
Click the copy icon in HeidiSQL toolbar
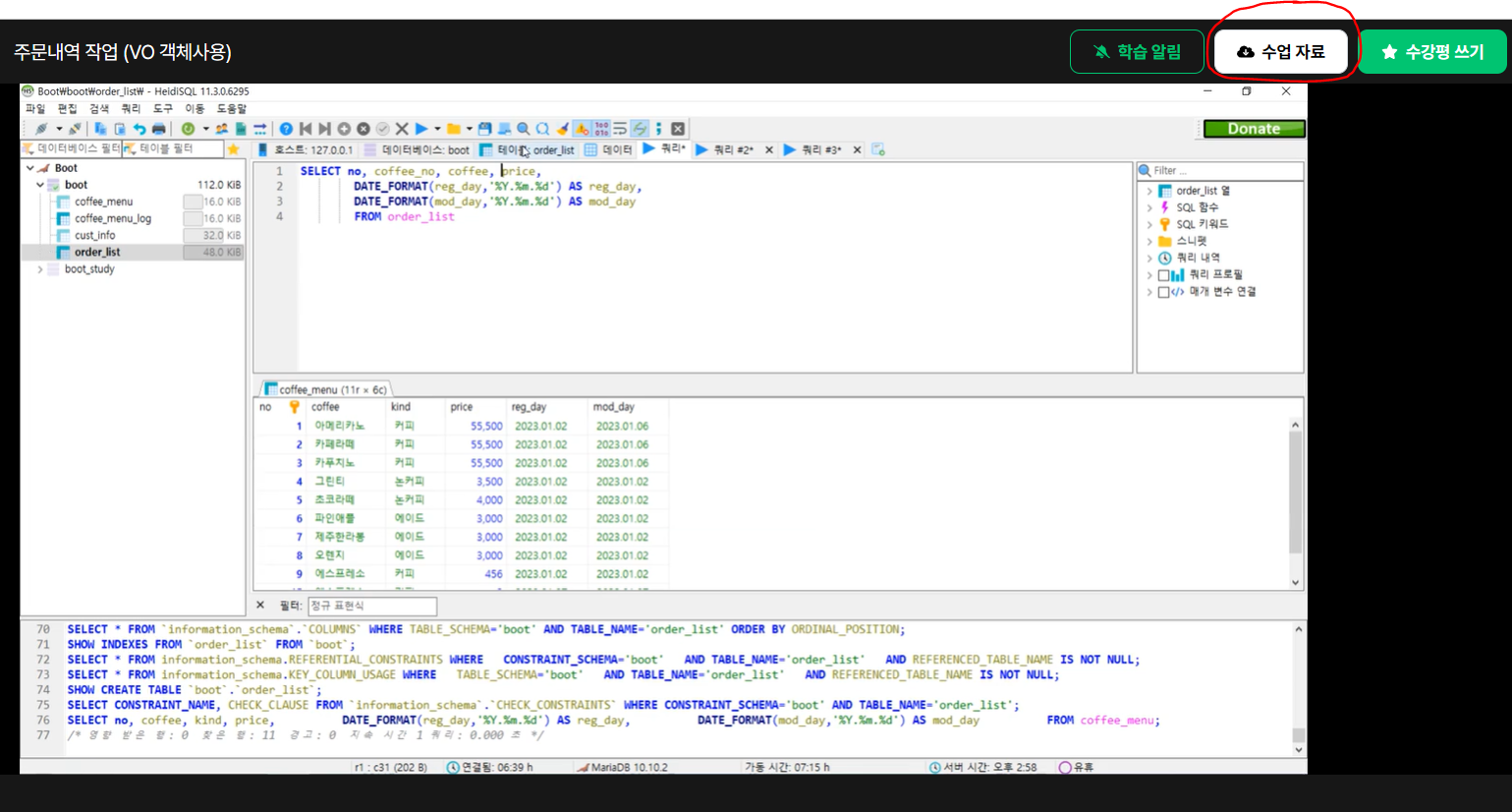(x=100, y=129)
